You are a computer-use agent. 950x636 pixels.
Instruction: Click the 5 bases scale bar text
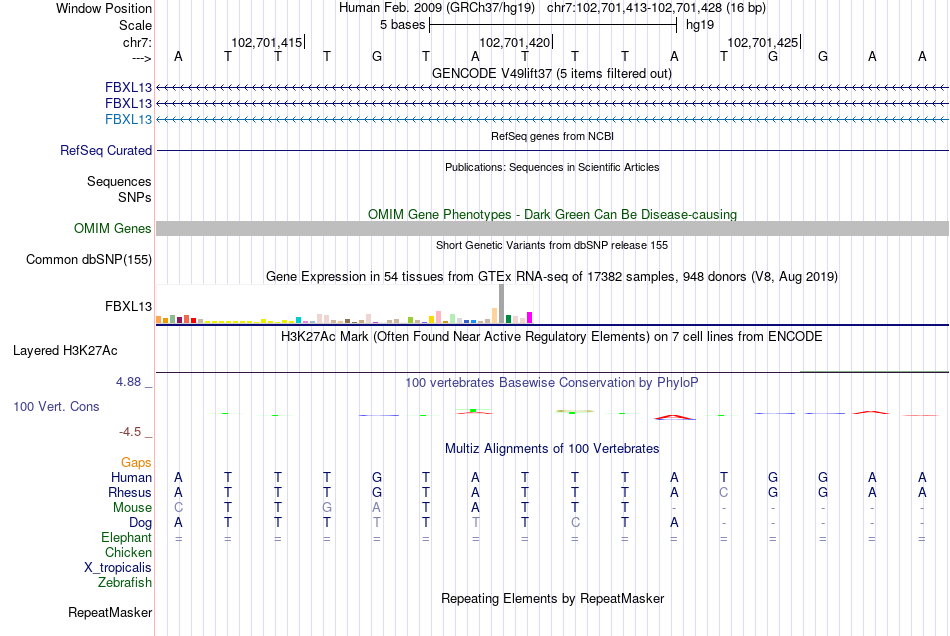[402, 25]
